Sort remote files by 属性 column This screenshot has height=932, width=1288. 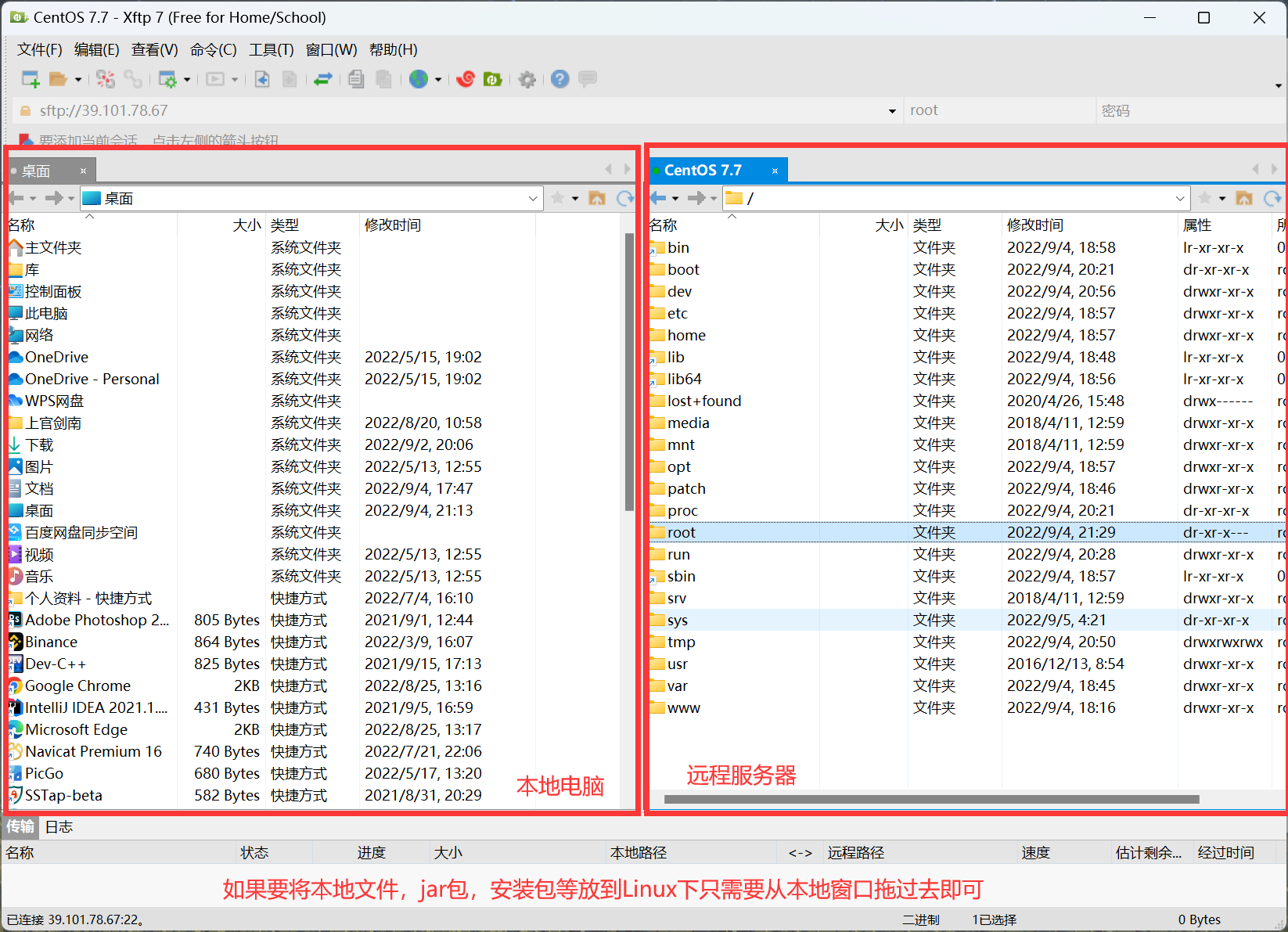pos(1225,225)
